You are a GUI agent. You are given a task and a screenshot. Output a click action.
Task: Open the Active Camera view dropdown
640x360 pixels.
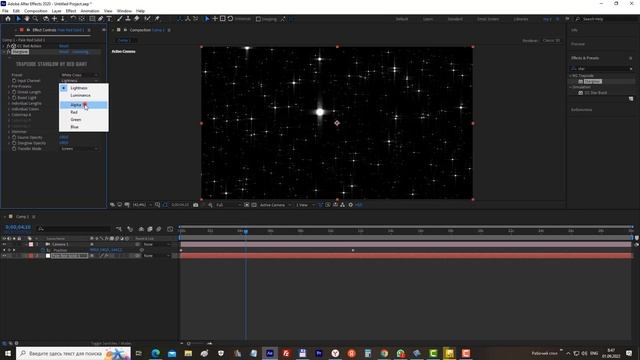(x=275, y=205)
